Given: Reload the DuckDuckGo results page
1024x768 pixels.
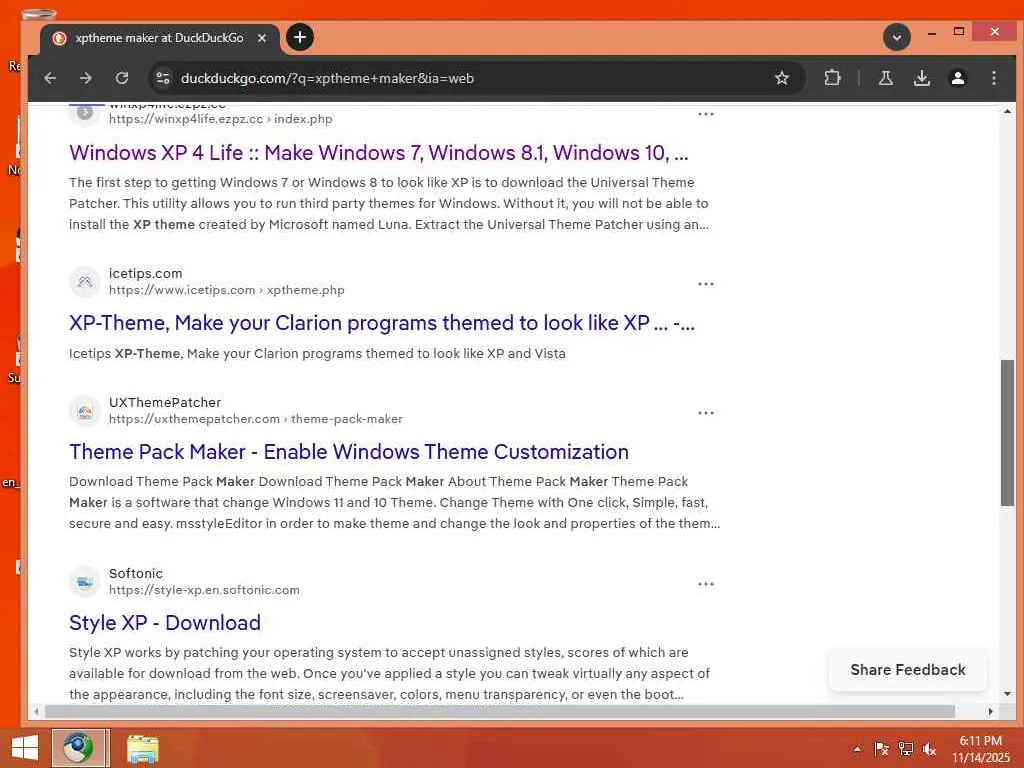Looking at the screenshot, I should pyautogui.click(x=121, y=78).
